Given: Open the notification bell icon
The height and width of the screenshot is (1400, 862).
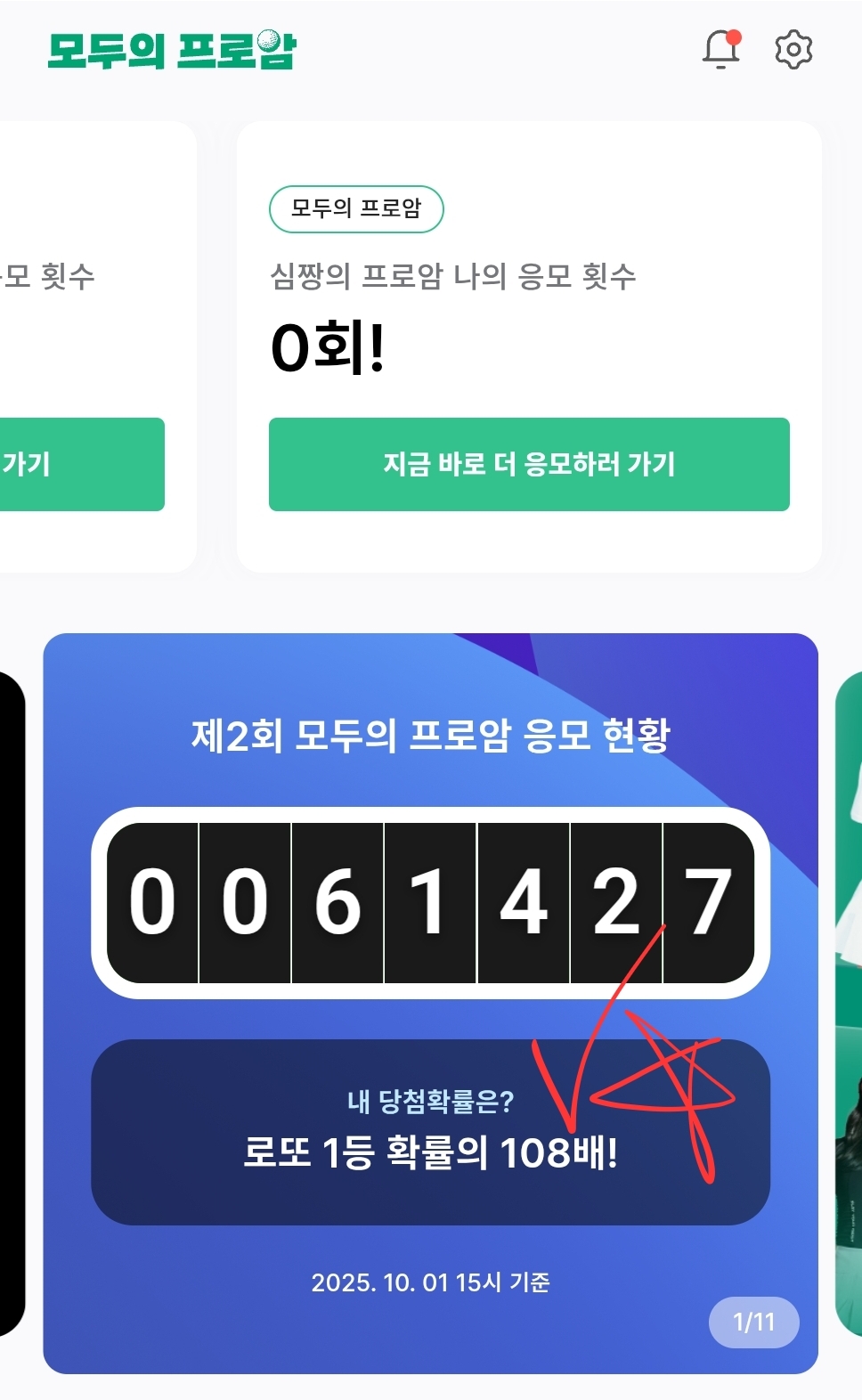Looking at the screenshot, I should [x=721, y=49].
